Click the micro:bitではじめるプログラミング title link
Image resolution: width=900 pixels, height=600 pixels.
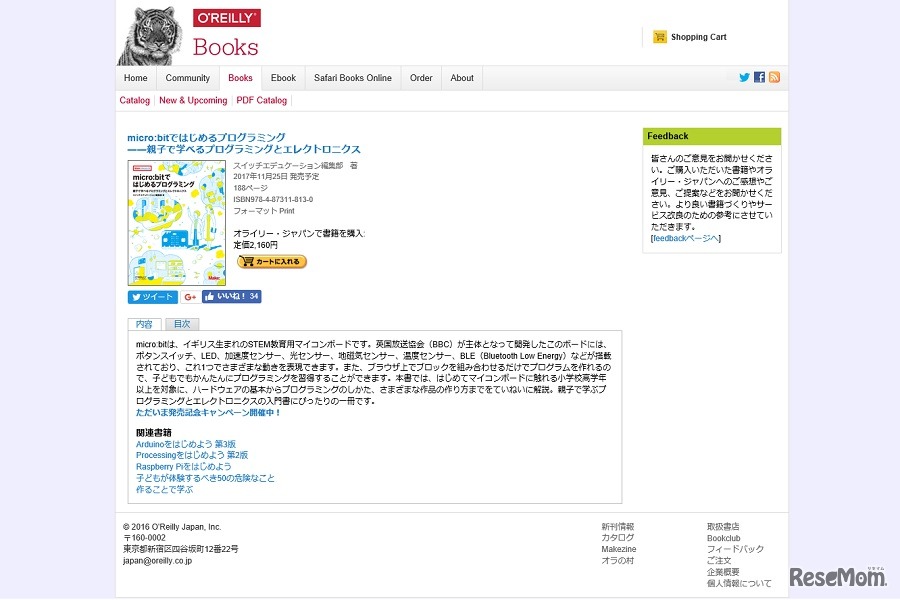point(244,144)
